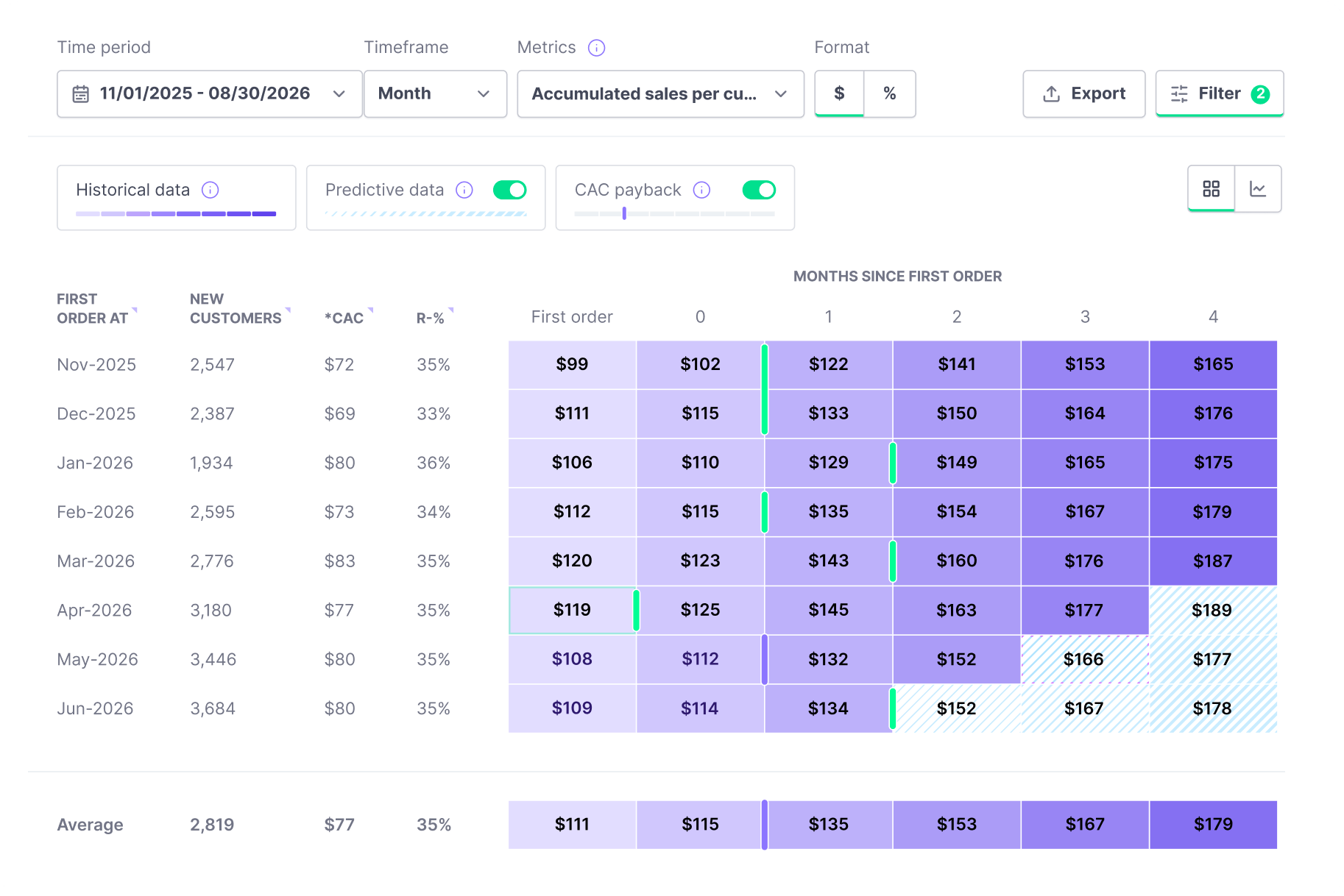The image size is (1344, 896).
Task: Sort by R-% column header
Action: 434,318
